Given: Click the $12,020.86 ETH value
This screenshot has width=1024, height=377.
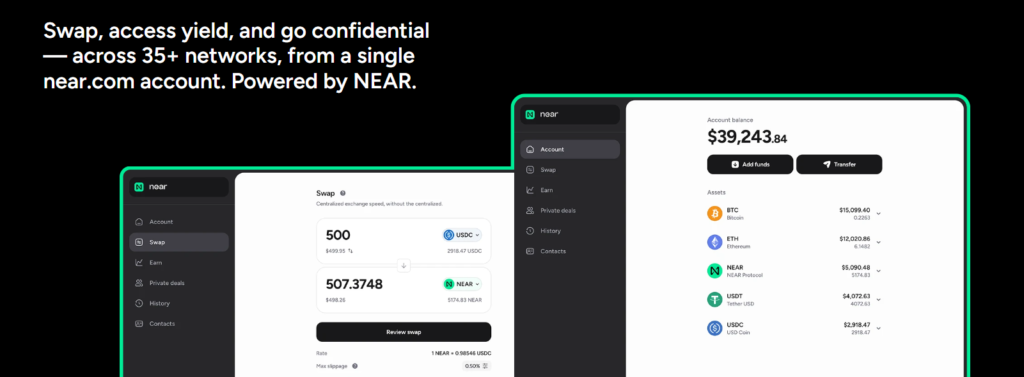Looking at the screenshot, I should (854, 238).
